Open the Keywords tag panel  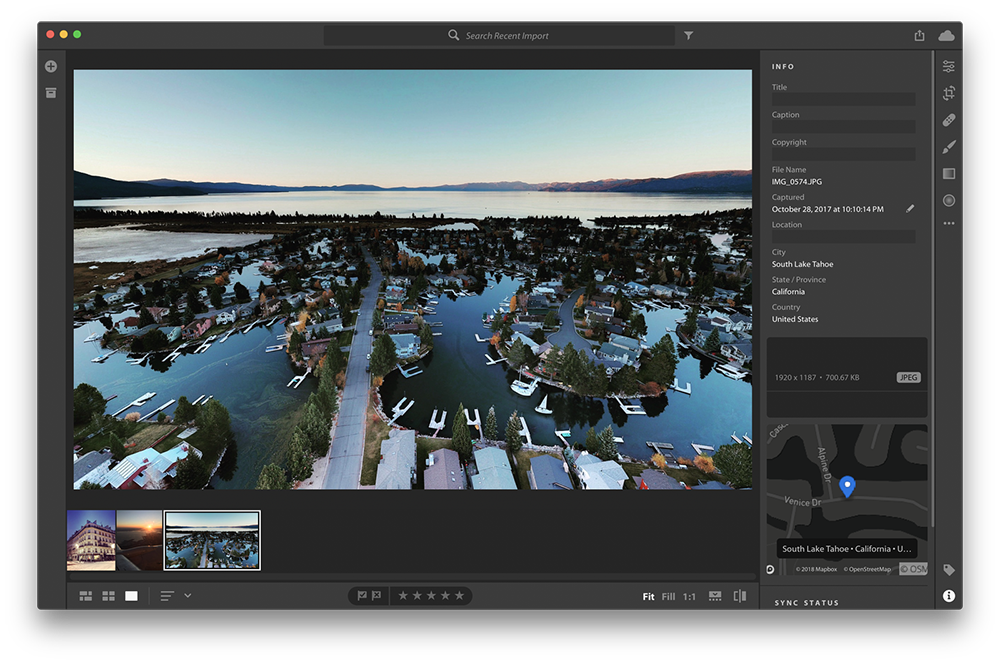click(949, 569)
